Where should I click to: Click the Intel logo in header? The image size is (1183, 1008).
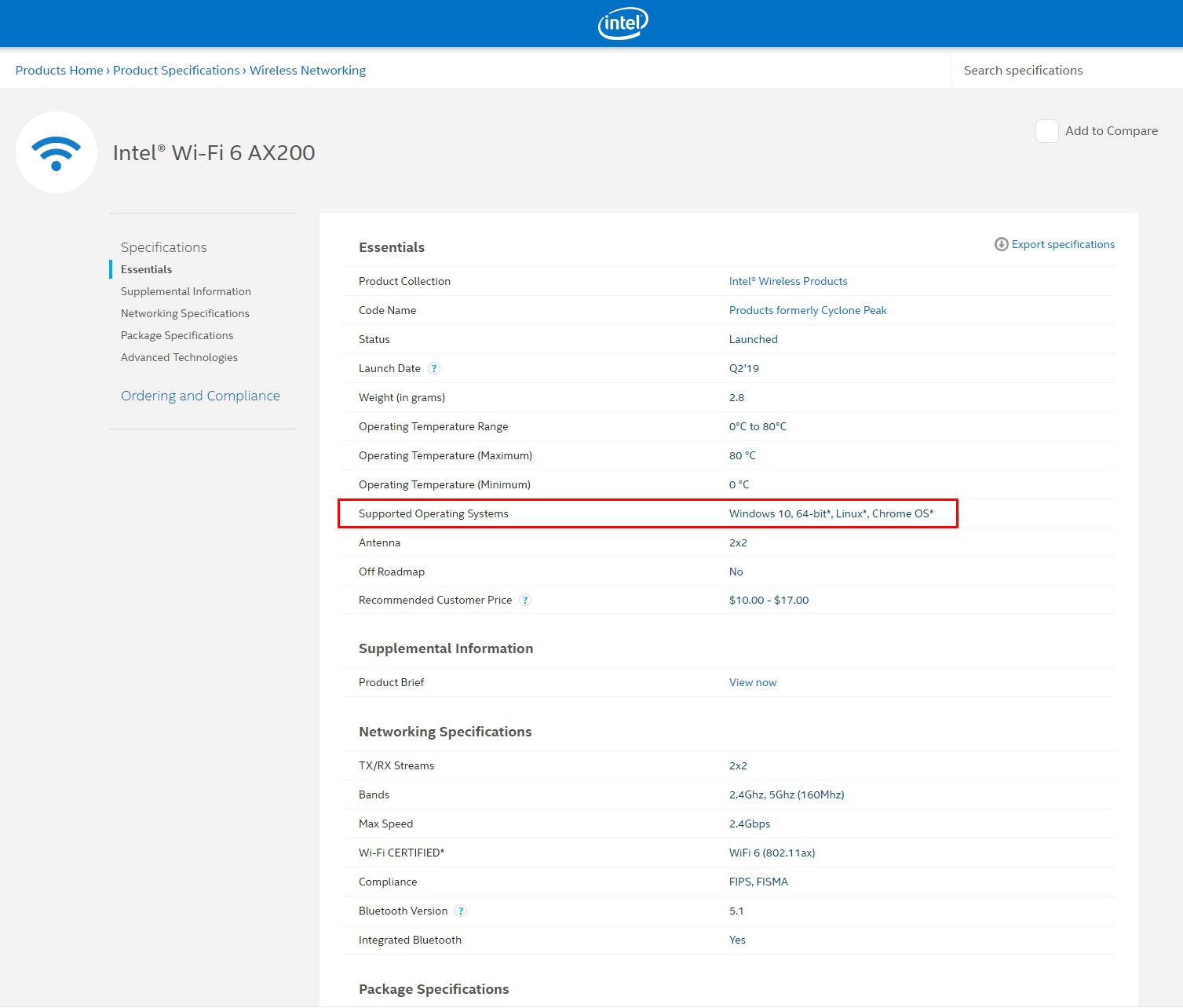(623, 24)
